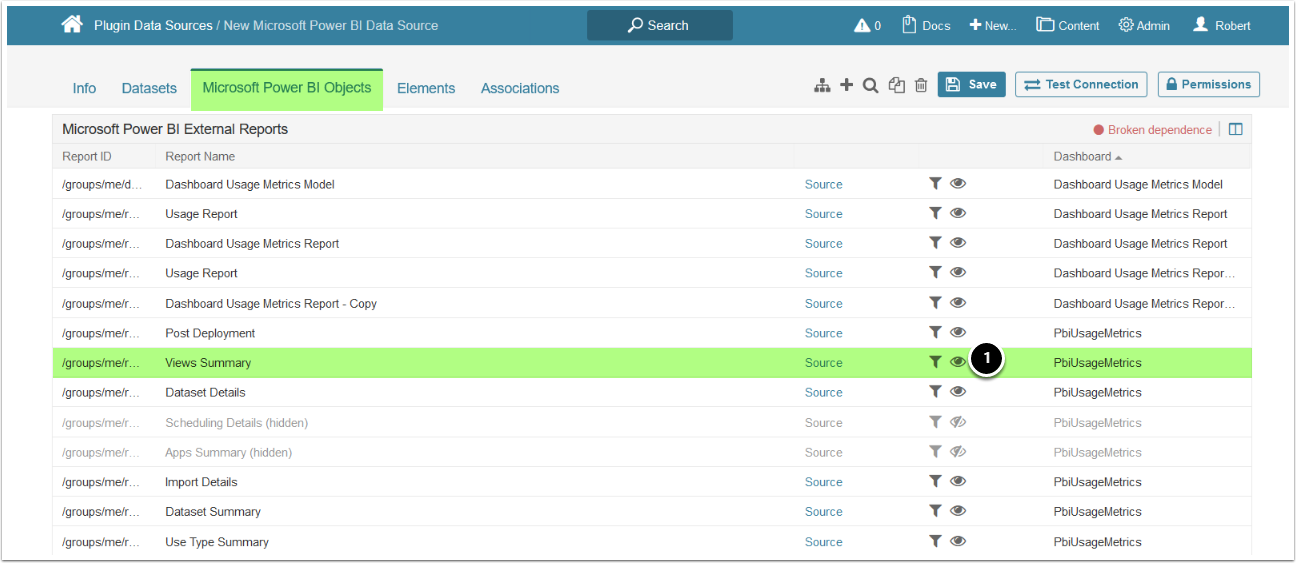Show the hidden Scheduling Details report
Image resolution: width=1296 pixels, height=563 pixels.
(x=958, y=422)
